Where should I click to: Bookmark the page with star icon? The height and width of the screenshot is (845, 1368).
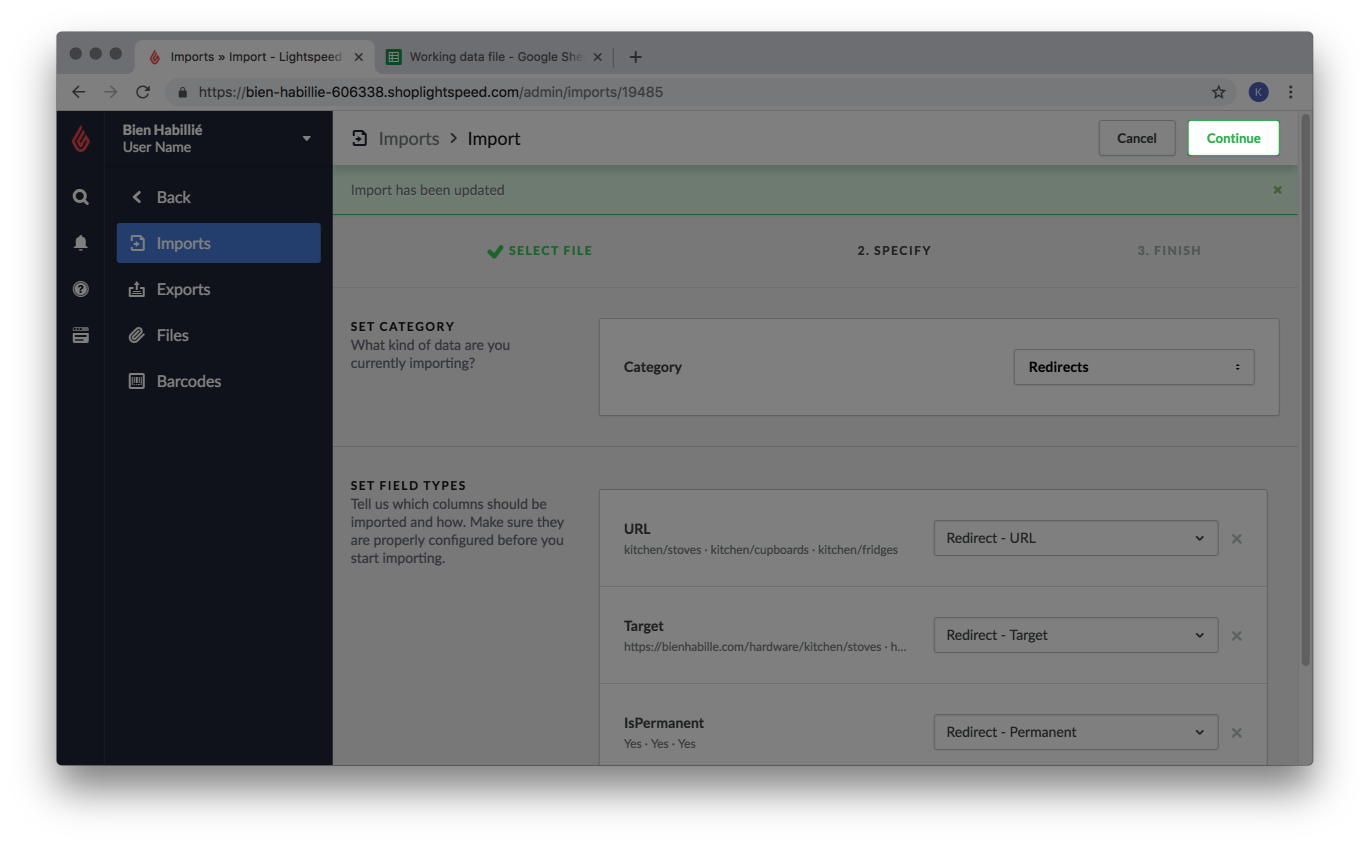(1218, 92)
